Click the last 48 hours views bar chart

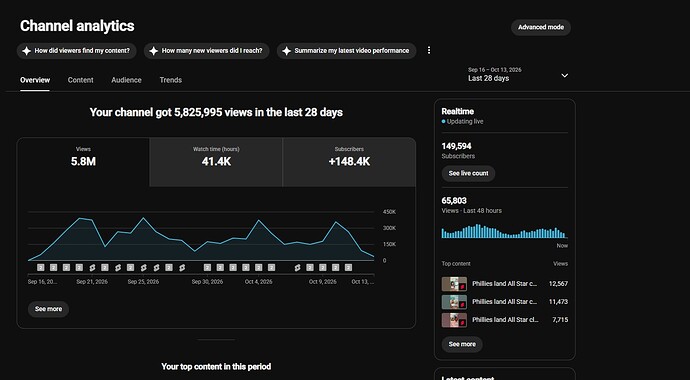coord(504,231)
